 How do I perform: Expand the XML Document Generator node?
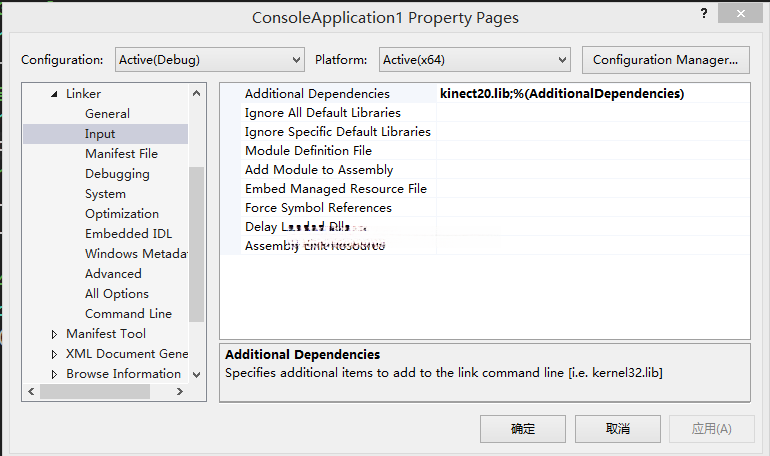click(x=55, y=354)
